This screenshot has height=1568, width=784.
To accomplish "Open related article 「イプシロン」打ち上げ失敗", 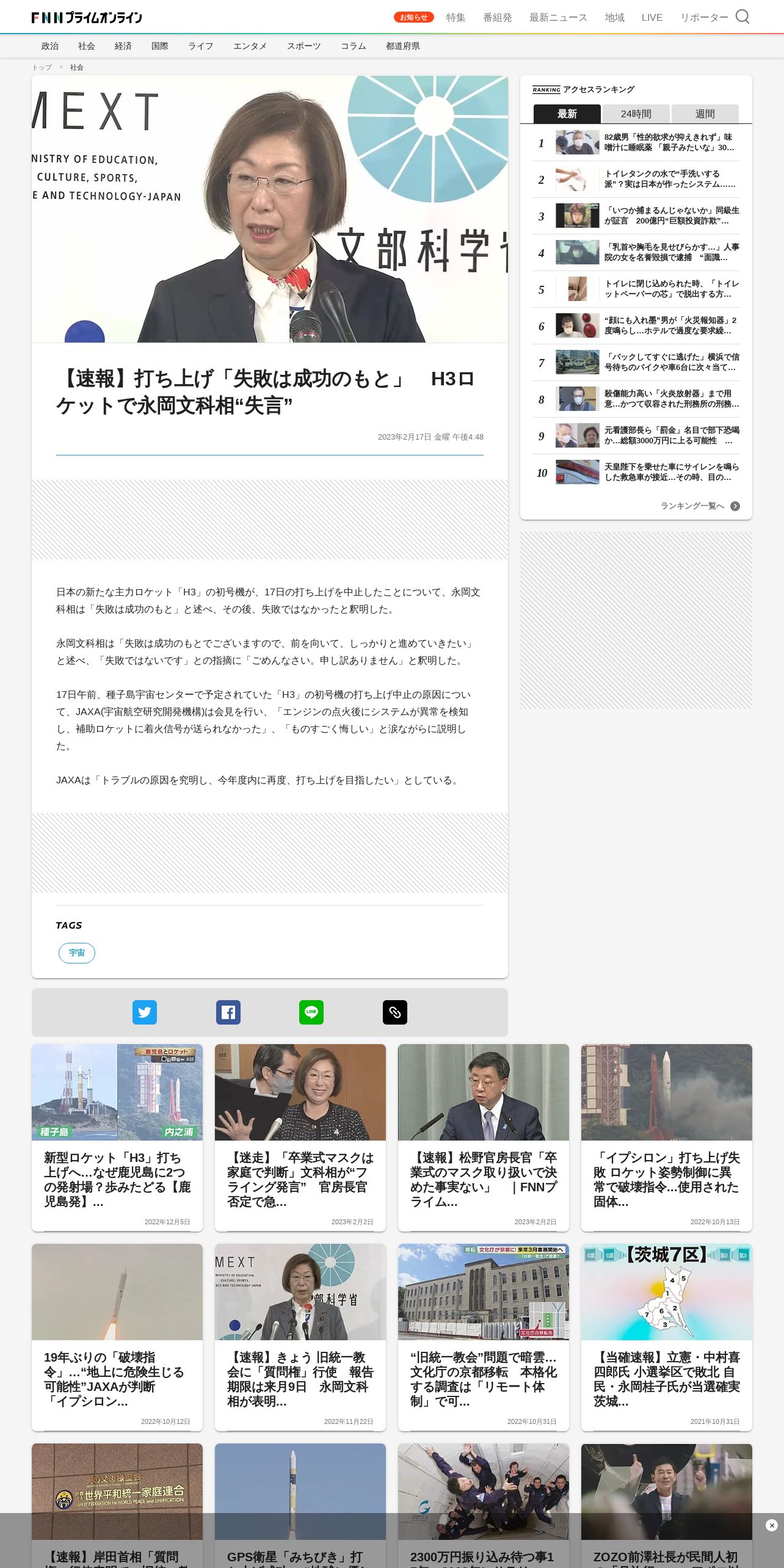I will pos(667,1138).
